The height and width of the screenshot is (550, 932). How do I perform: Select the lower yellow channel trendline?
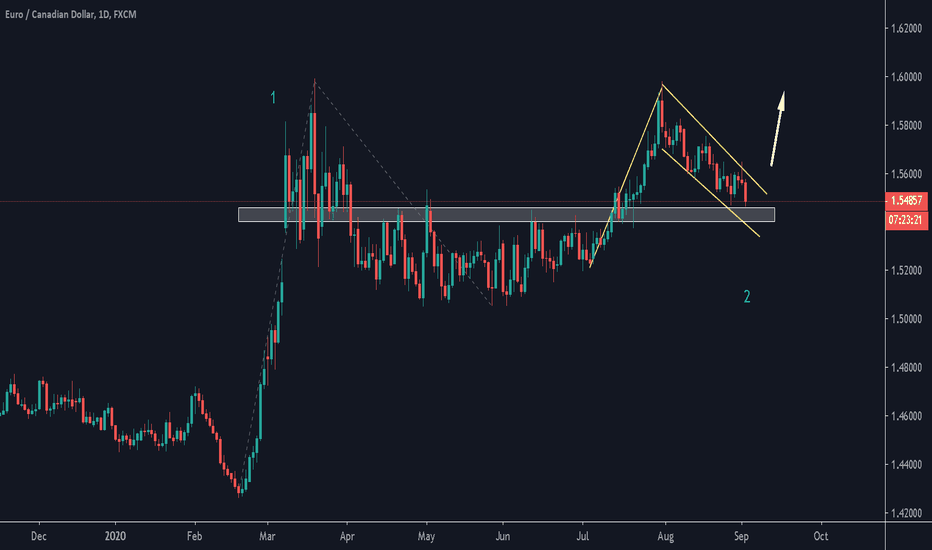711,193
